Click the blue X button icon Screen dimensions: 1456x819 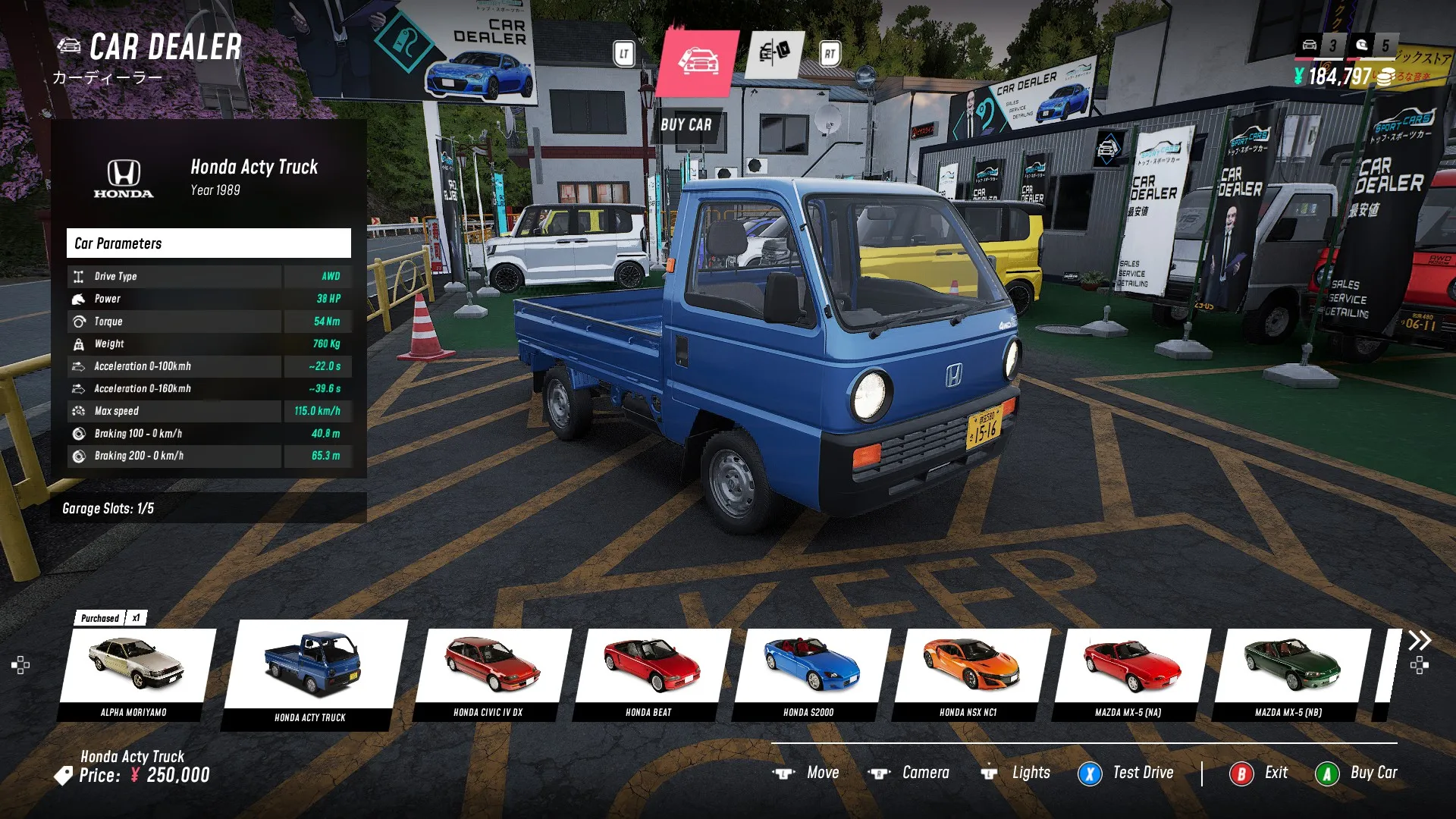pos(1090,773)
